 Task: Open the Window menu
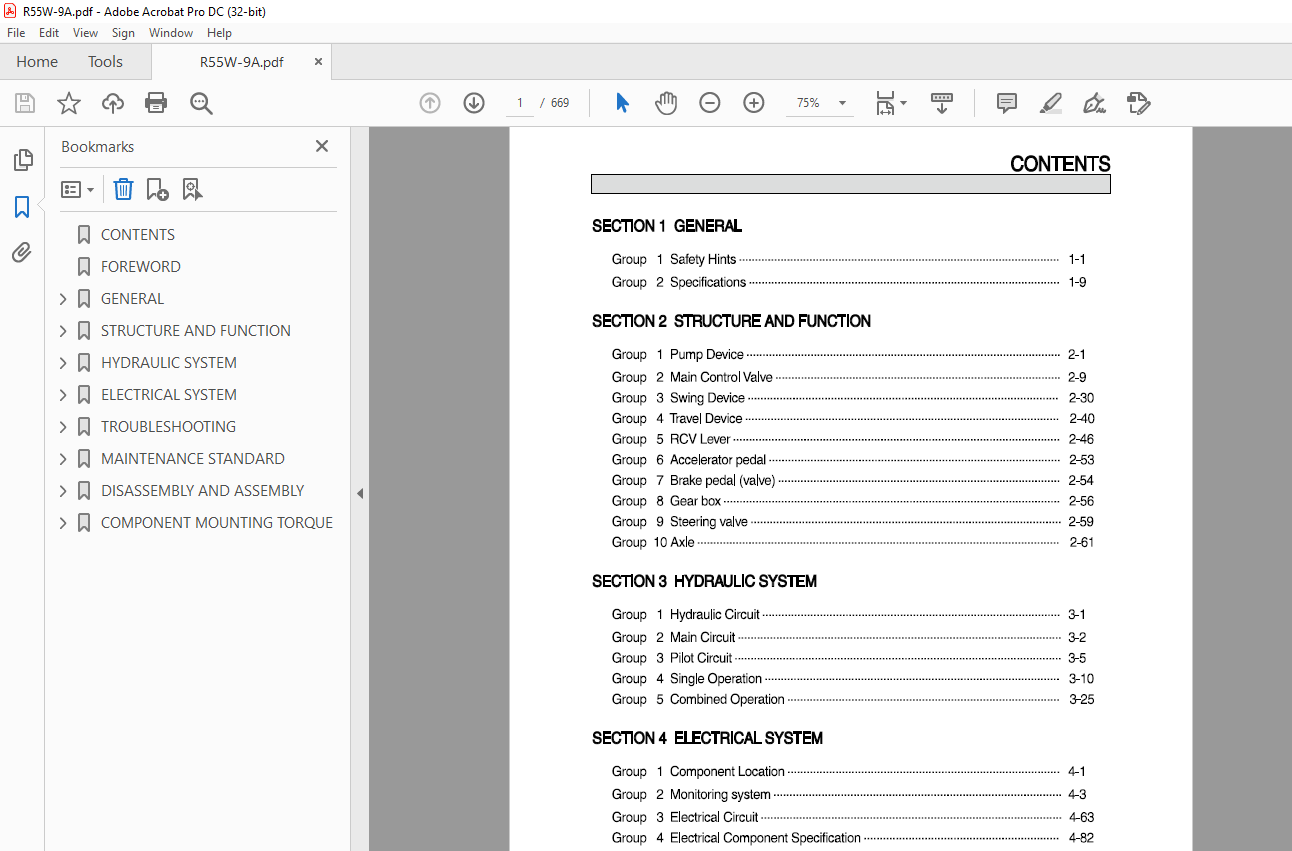tap(171, 33)
